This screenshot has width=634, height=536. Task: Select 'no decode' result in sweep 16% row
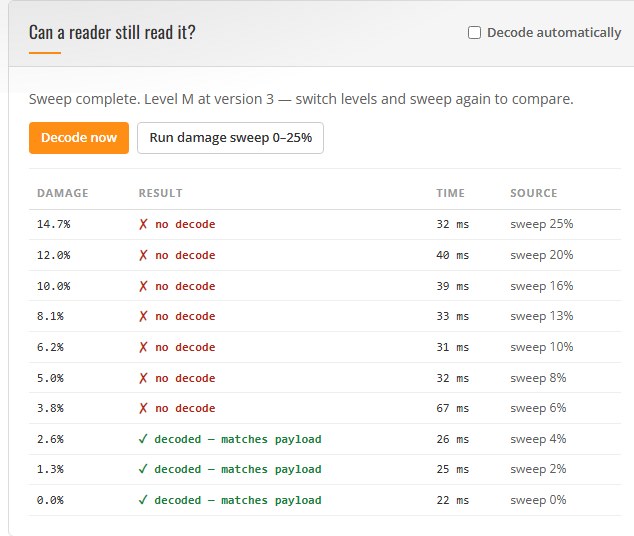point(177,286)
